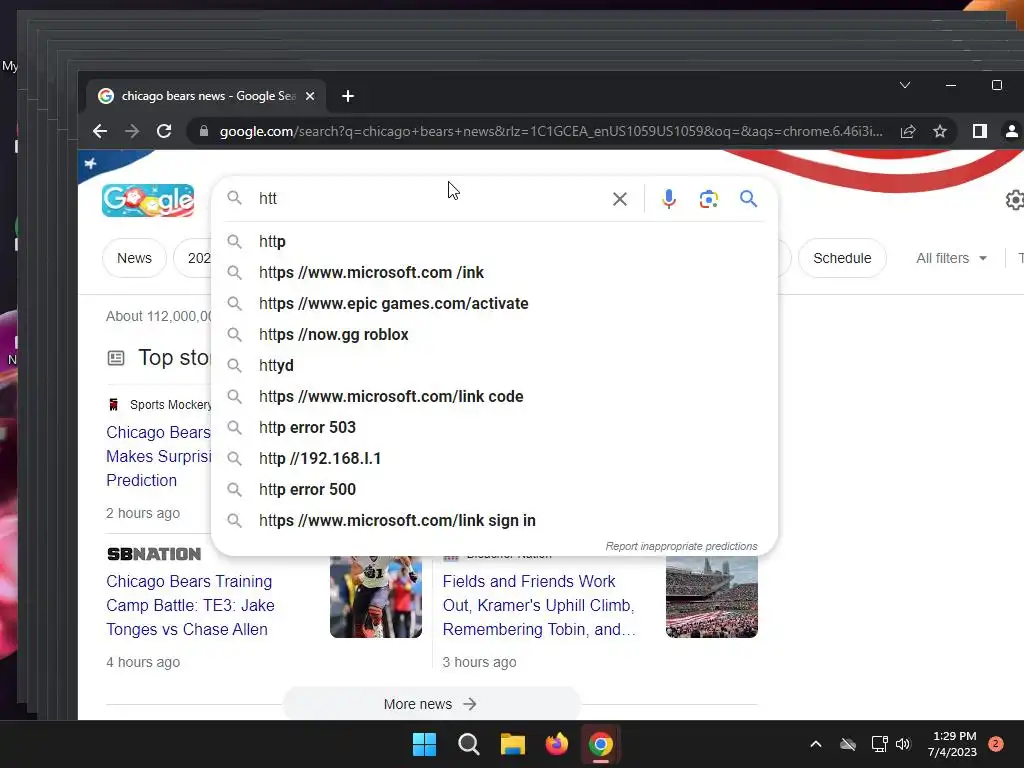Click the cloud sync tray icon
The height and width of the screenshot is (768, 1024).
click(848, 744)
